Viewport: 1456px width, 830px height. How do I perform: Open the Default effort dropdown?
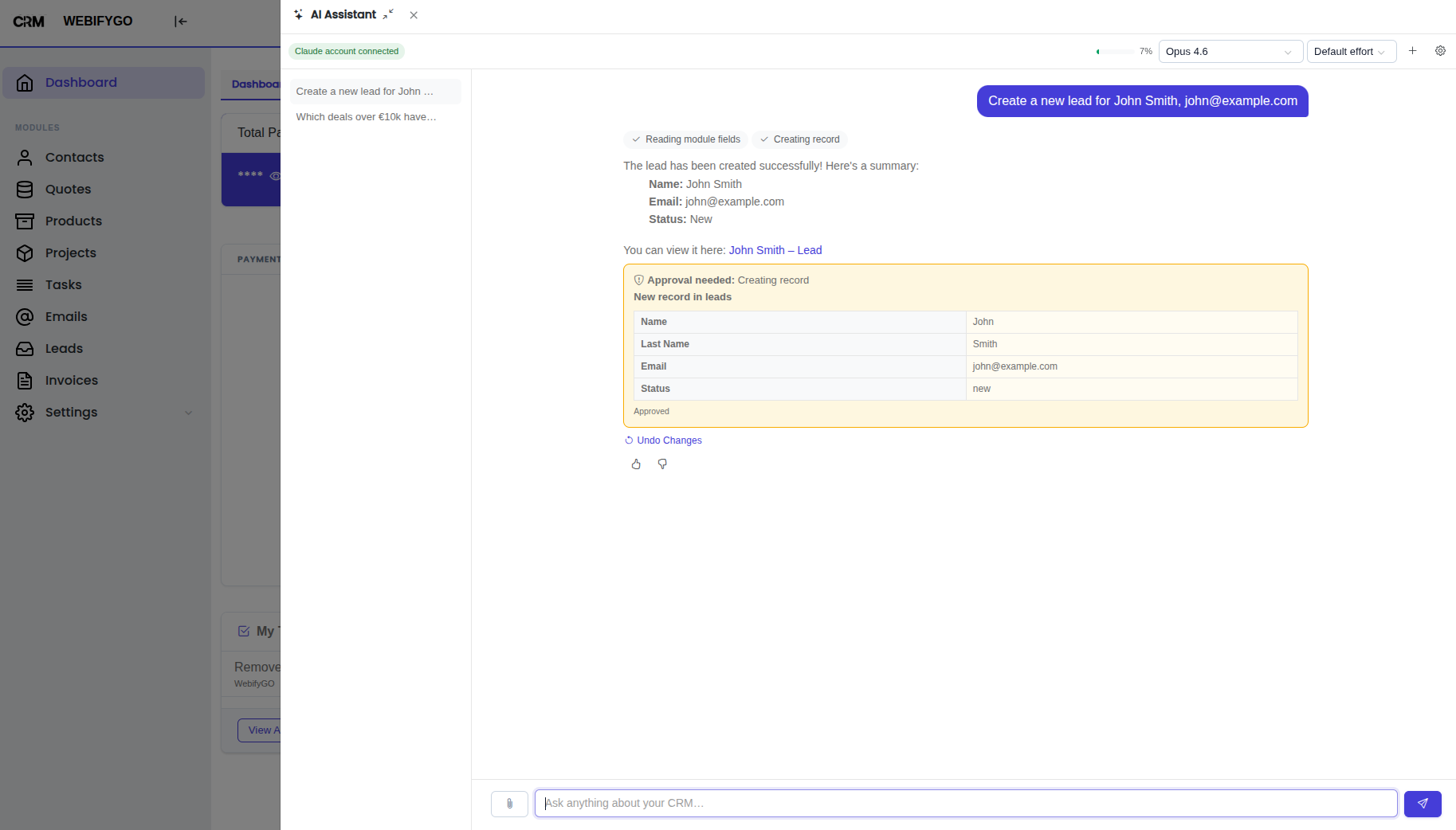[1352, 52]
